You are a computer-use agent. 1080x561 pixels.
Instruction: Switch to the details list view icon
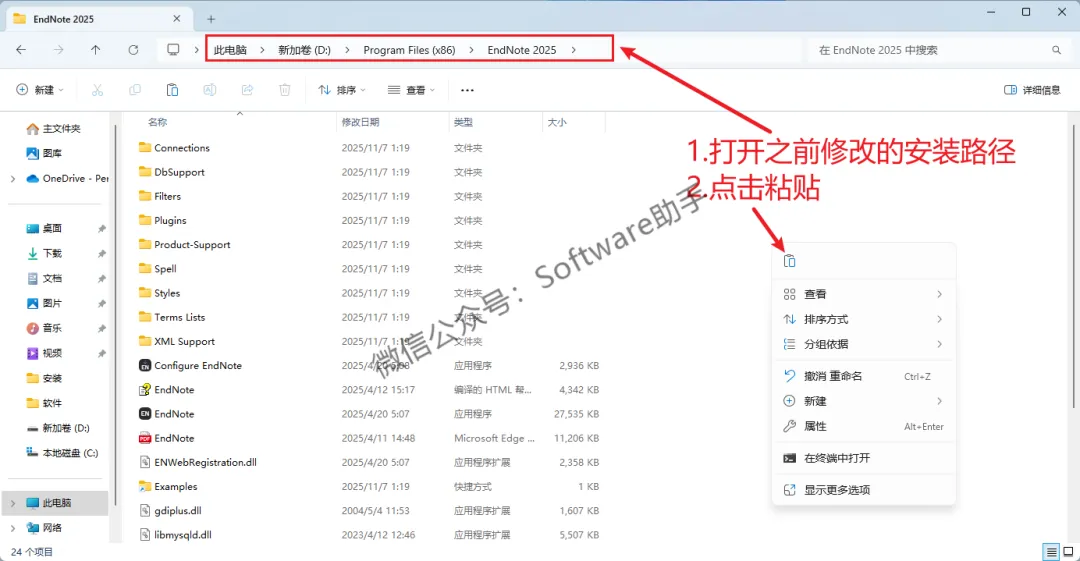coord(1051,551)
